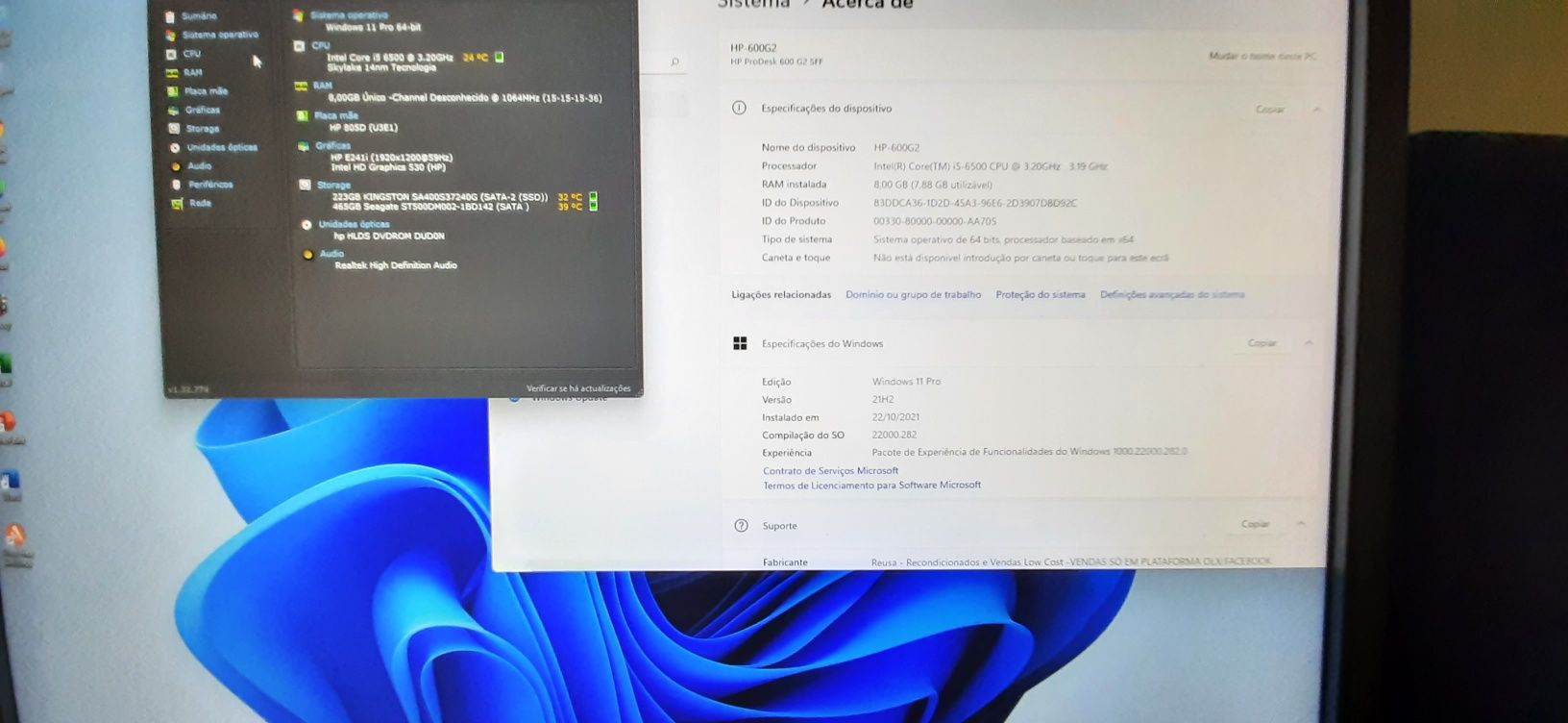Viewport: 1568px width, 723px height.
Task: Click the Windows 11 Pro edition value
Action: pos(906,382)
